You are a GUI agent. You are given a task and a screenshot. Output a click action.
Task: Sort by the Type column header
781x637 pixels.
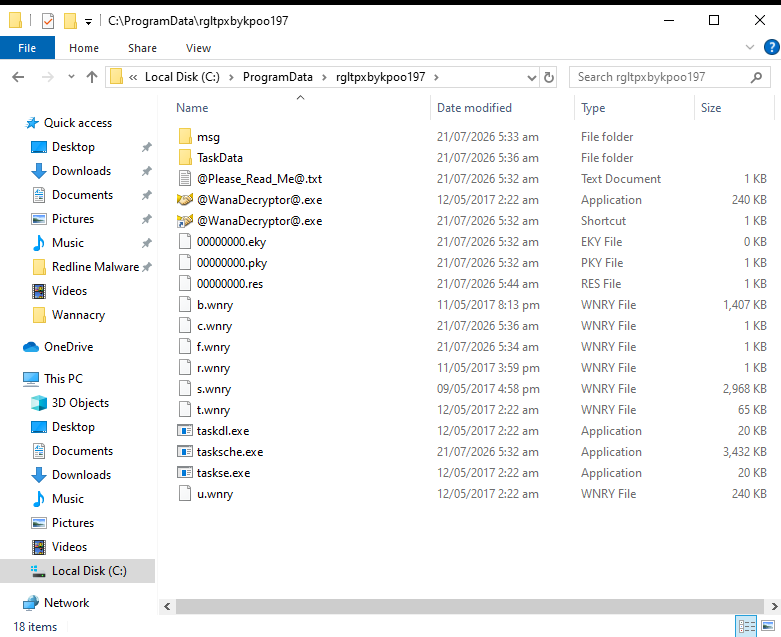click(x=593, y=108)
